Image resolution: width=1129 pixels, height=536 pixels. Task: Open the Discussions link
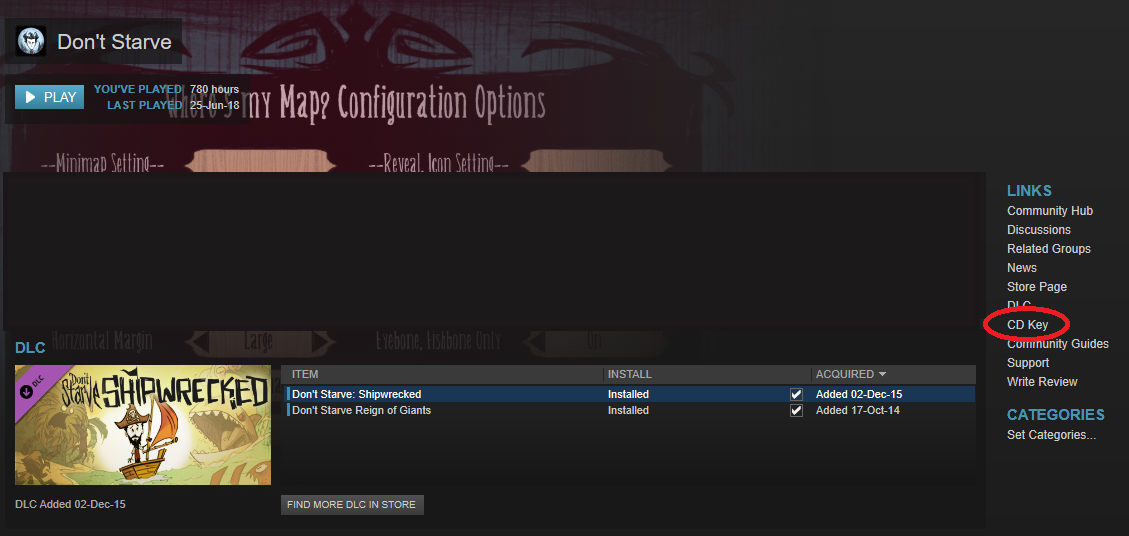click(1039, 230)
